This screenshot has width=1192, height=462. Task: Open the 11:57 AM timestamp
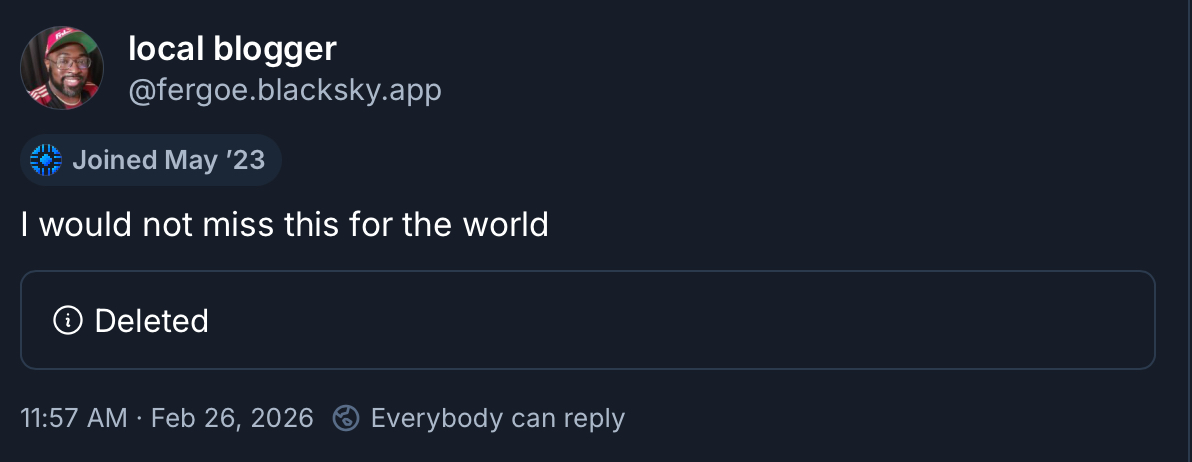(x=74, y=417)
